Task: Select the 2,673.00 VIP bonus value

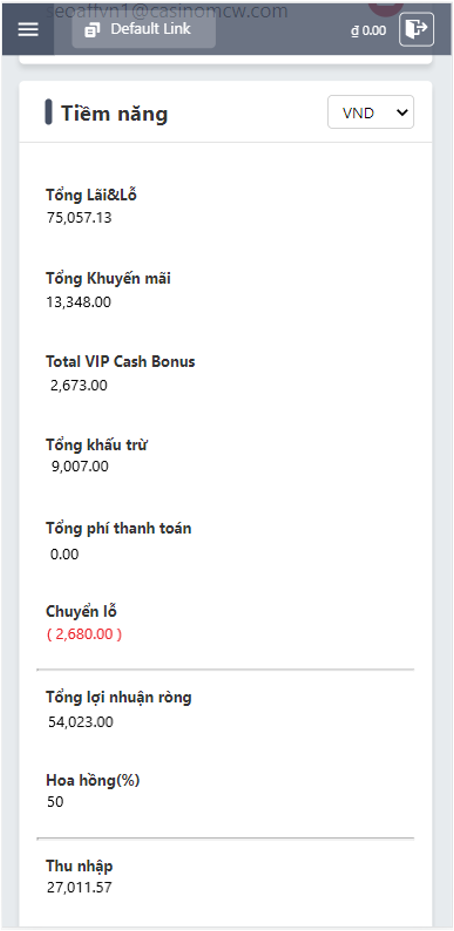Action: [79, 385]
